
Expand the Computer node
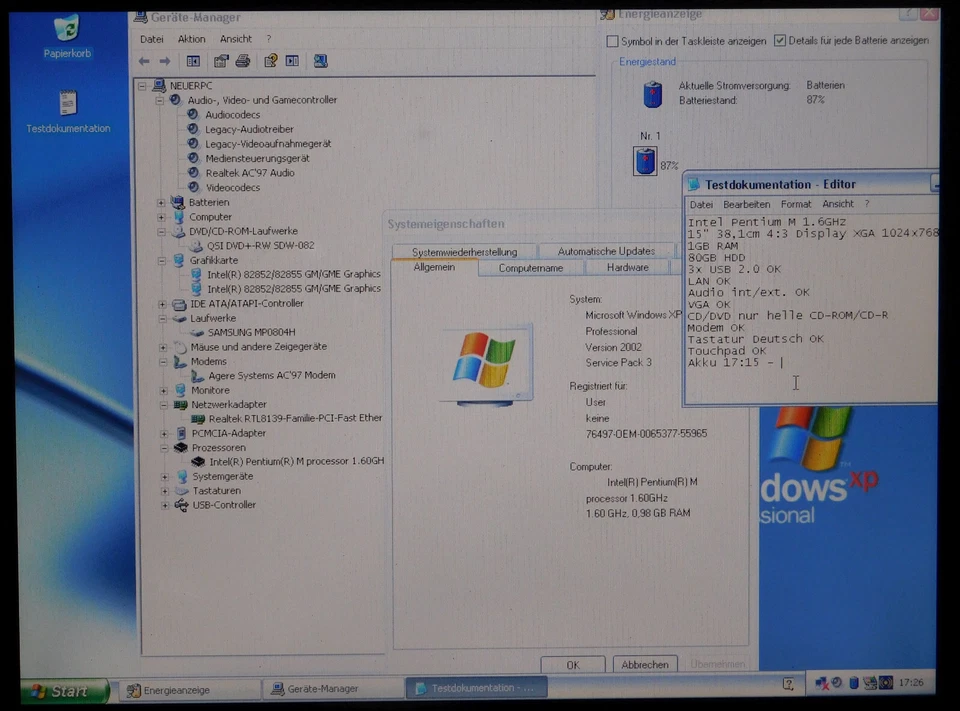(x=161, y=217)
